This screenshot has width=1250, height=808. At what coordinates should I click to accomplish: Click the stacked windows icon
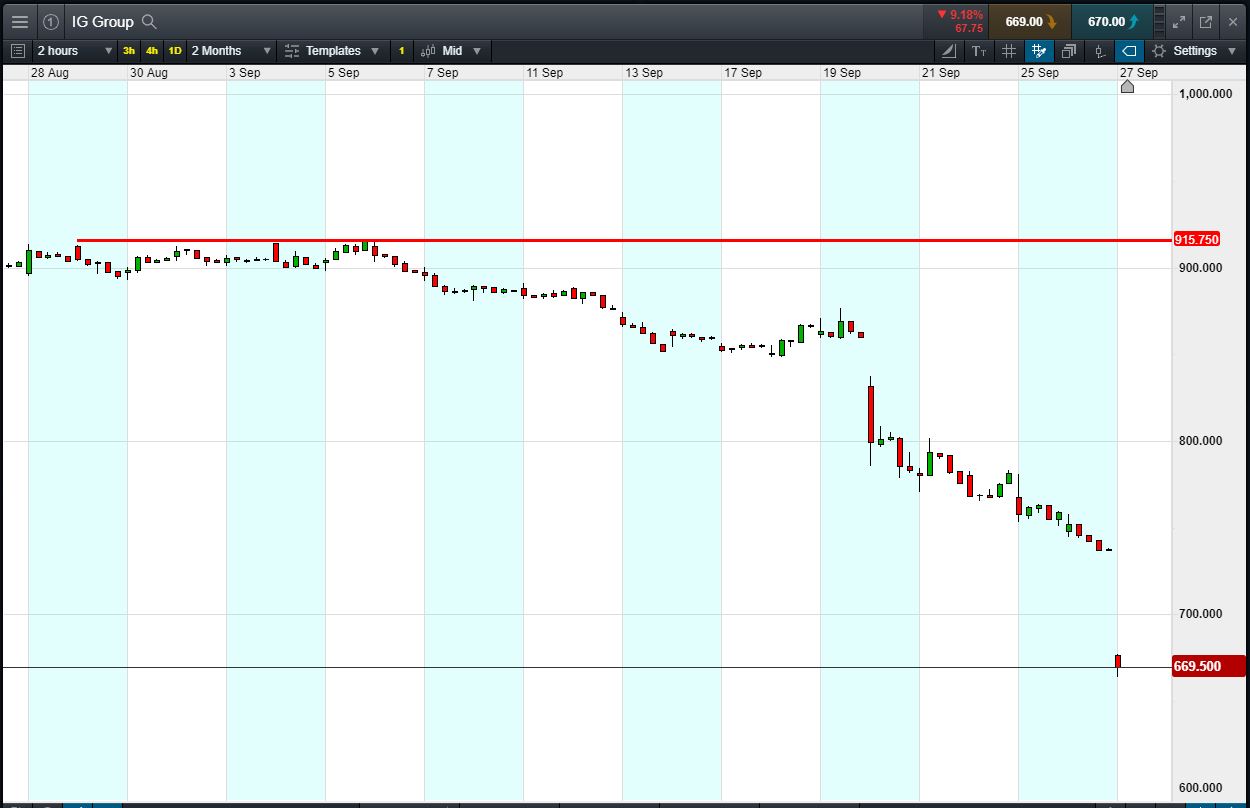click(x=1069, y=51)
